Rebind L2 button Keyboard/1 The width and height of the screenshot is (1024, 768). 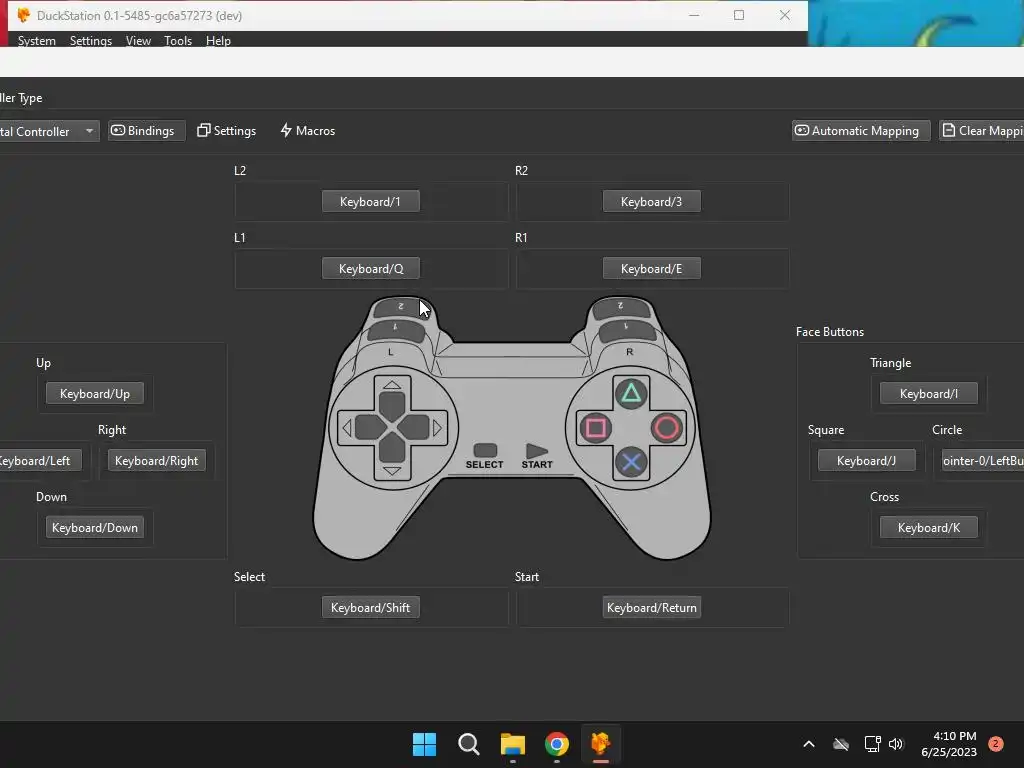[x=370, y=202]
